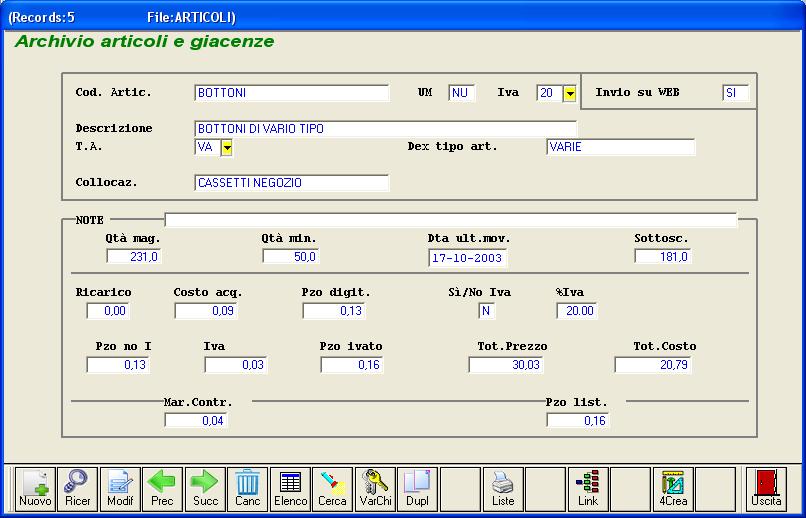Click the Pzo no I field

(x=118, y=365)
